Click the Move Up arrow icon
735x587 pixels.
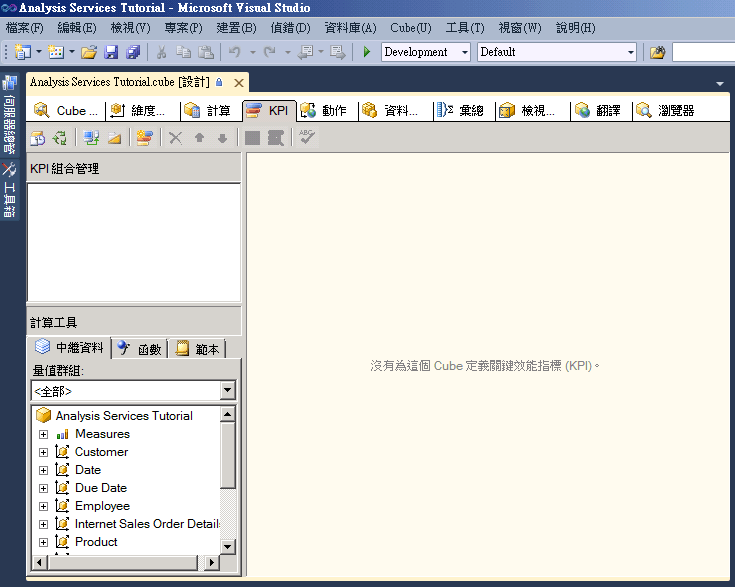pyautogui.click(x=199, y=138)
